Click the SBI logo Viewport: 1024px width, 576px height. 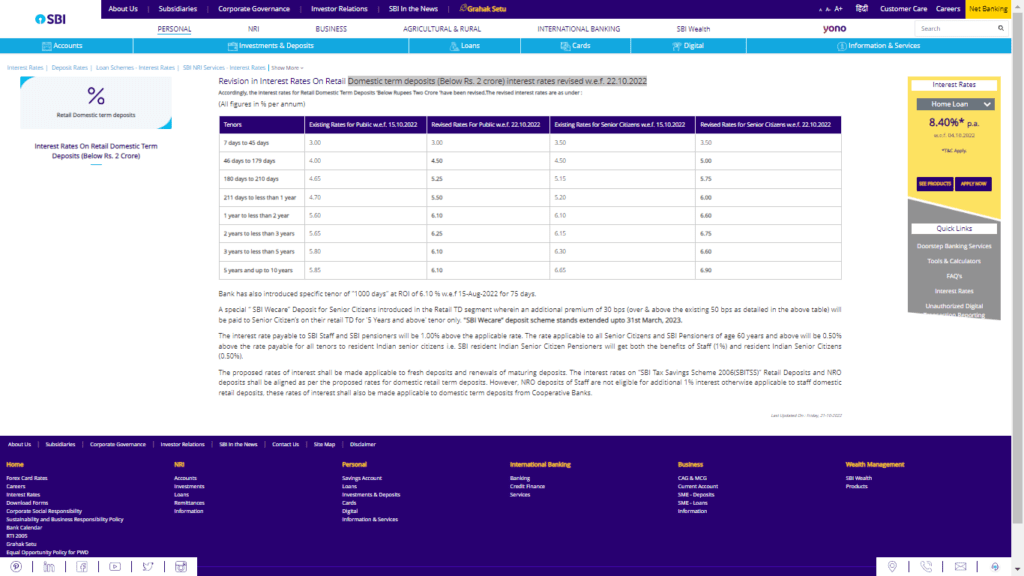(x=50, y=19)
